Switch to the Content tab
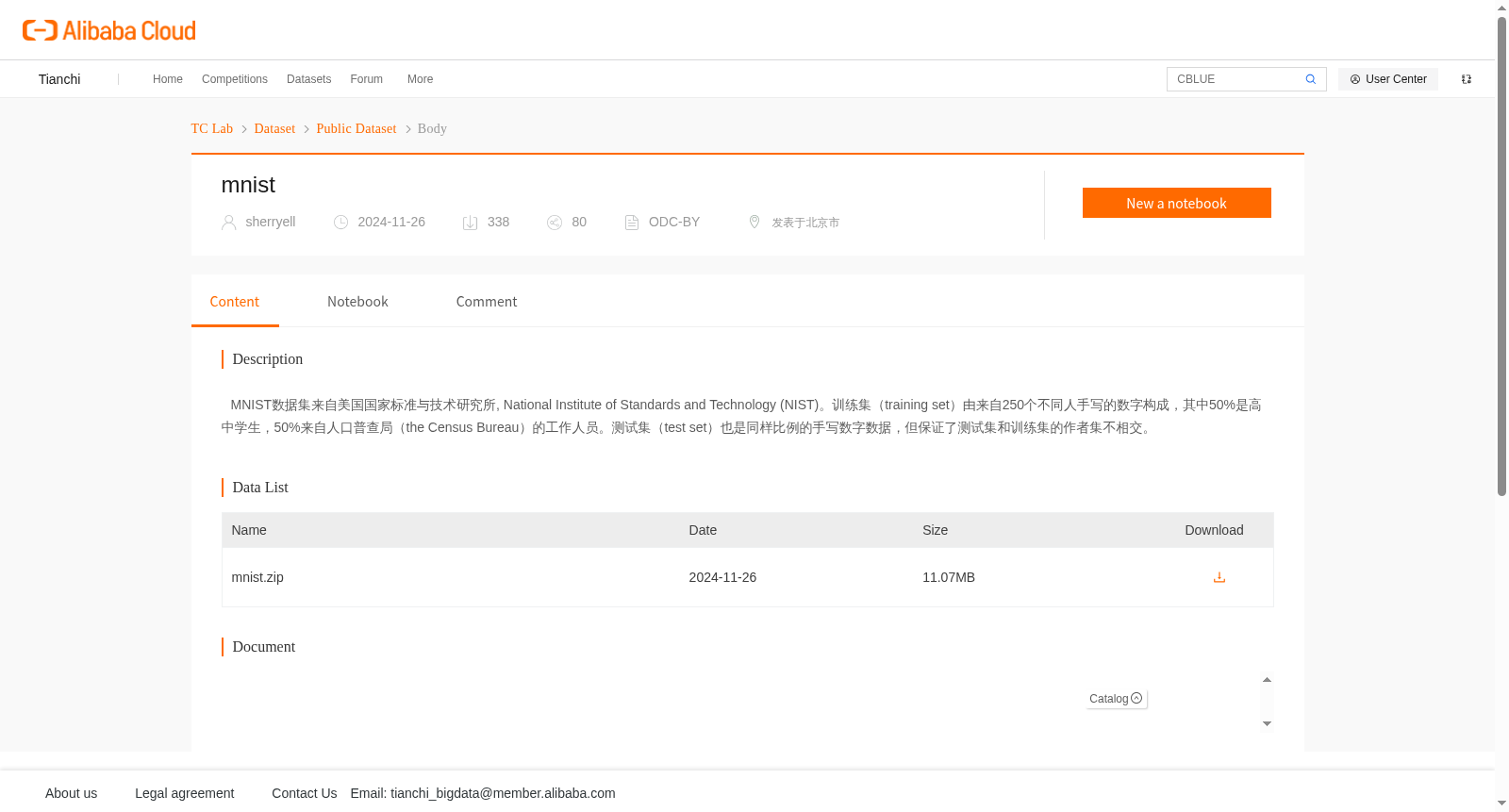The height and width of the screenshot is (812, 1509). 235,302
